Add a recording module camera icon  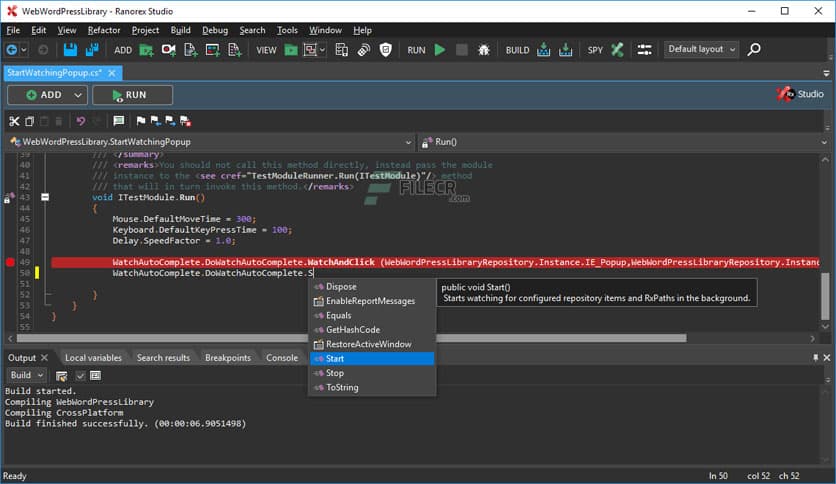click(x=168, y=50)
